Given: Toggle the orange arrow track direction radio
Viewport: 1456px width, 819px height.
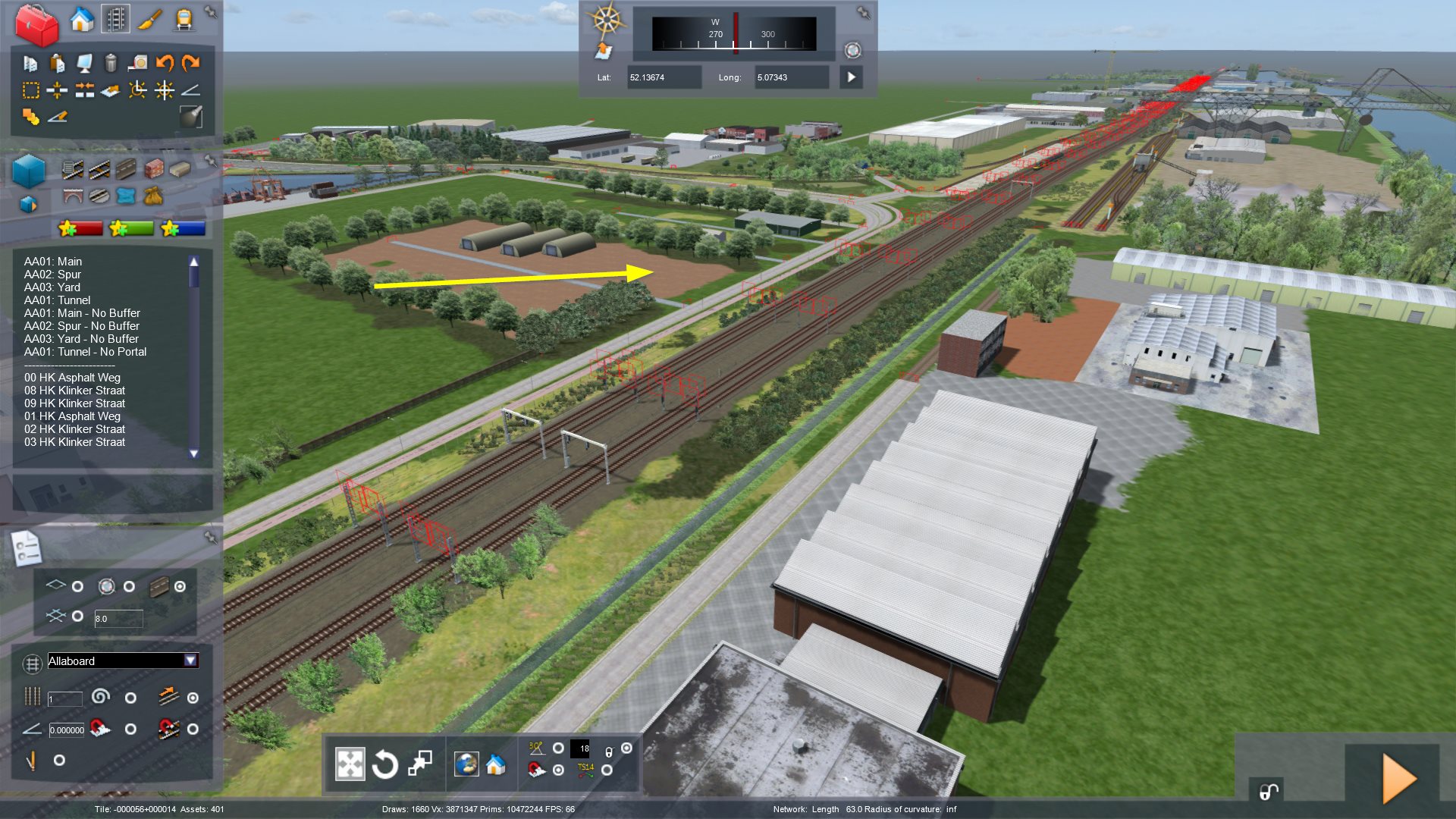Looking at the screenshot, I should click(193, 698).
